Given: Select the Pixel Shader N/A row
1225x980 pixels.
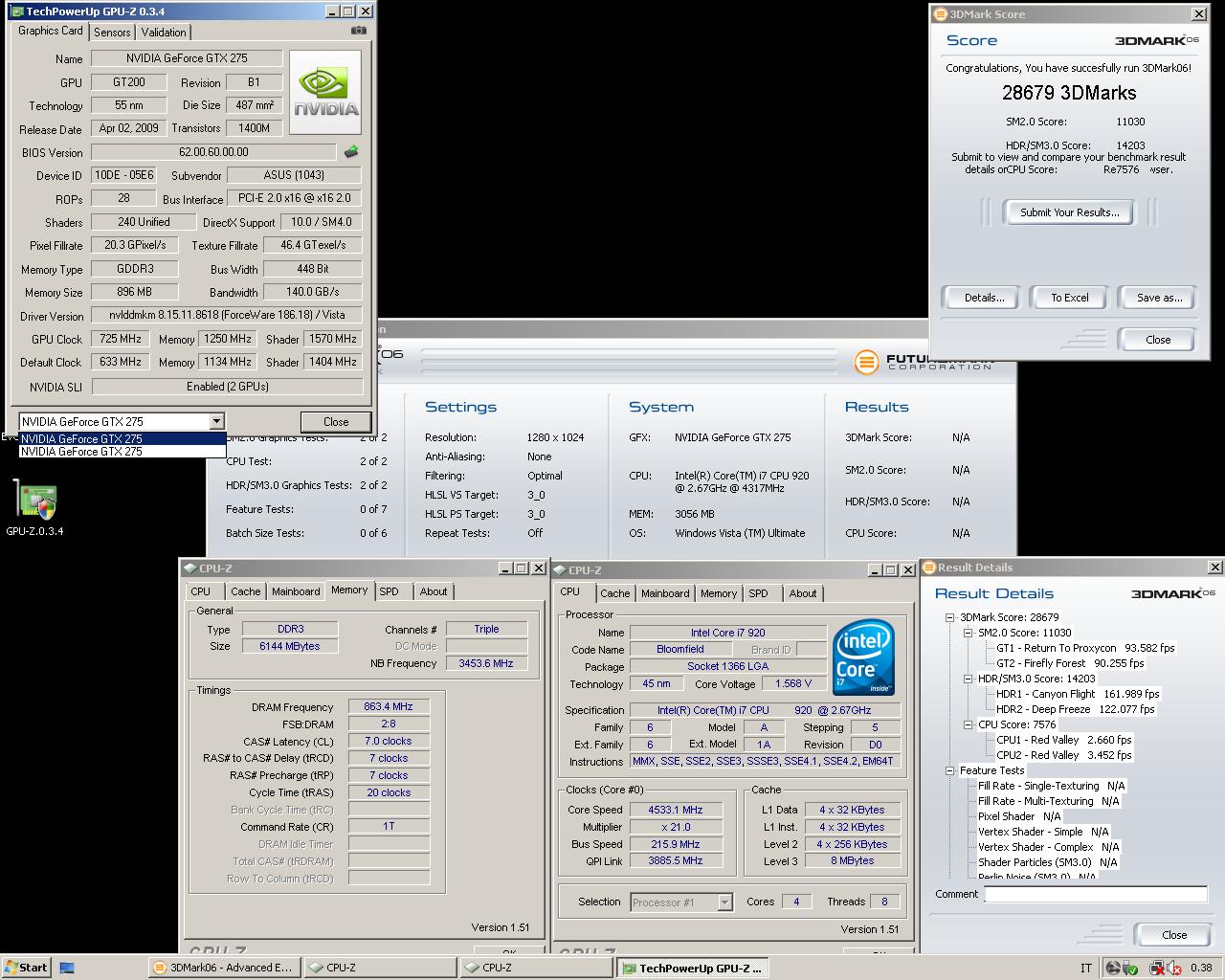Looking at the screenshot, I should tap(1019, 816).
